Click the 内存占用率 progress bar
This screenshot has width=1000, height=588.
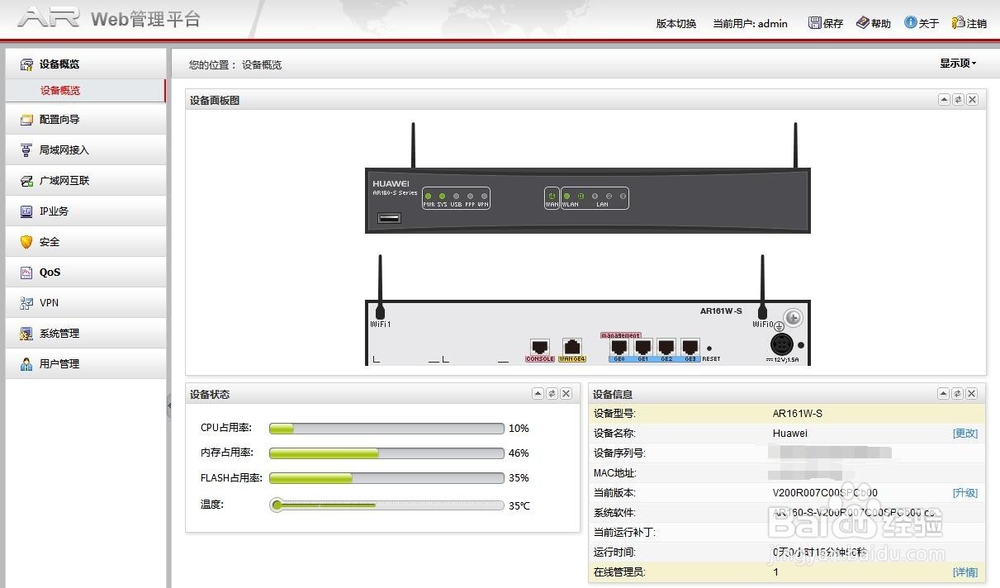click(386, 453)
